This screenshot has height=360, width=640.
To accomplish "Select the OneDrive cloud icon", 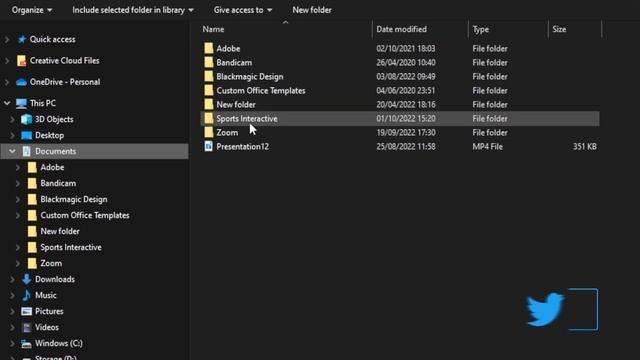I will [x=21, y=82].
